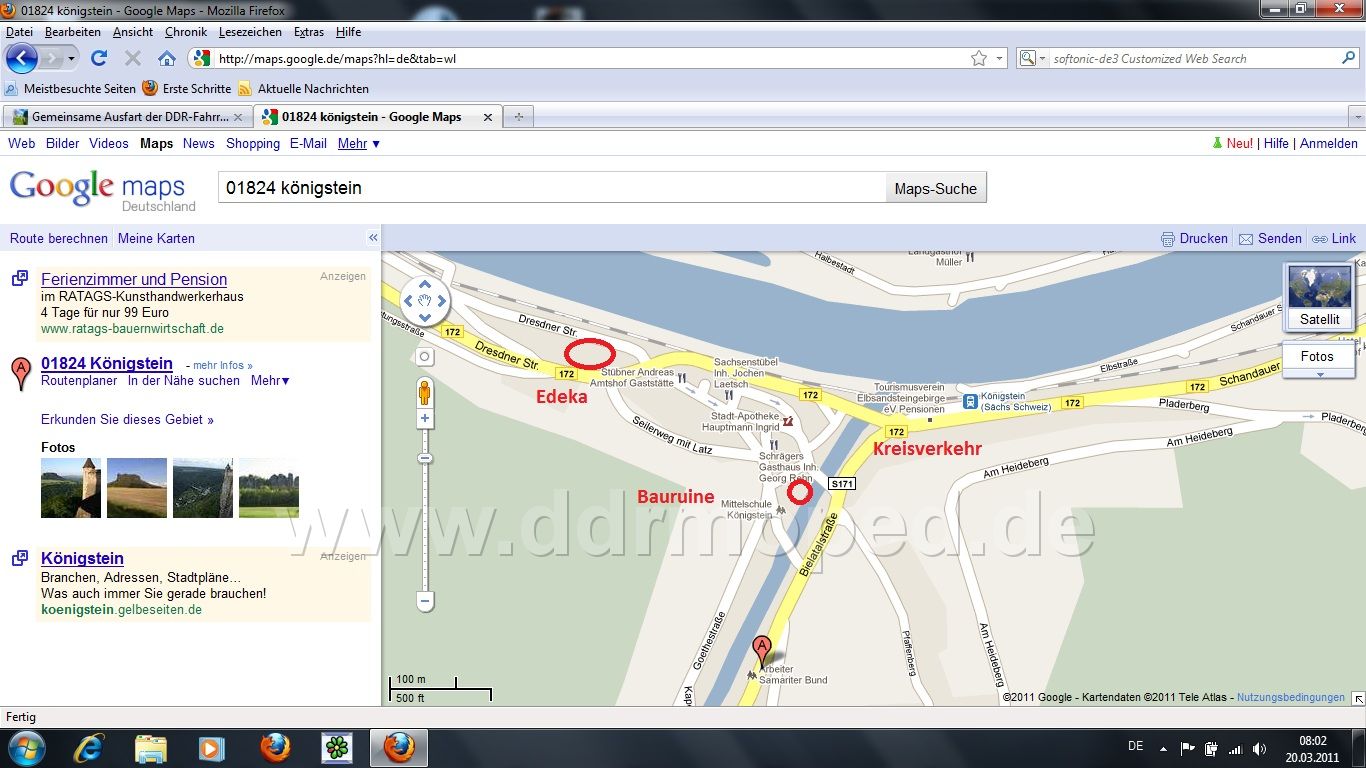The height and width of the screenshot is (768, 1366).
Task: Zoom in with plus button
Action: click(x=425, y=418)
